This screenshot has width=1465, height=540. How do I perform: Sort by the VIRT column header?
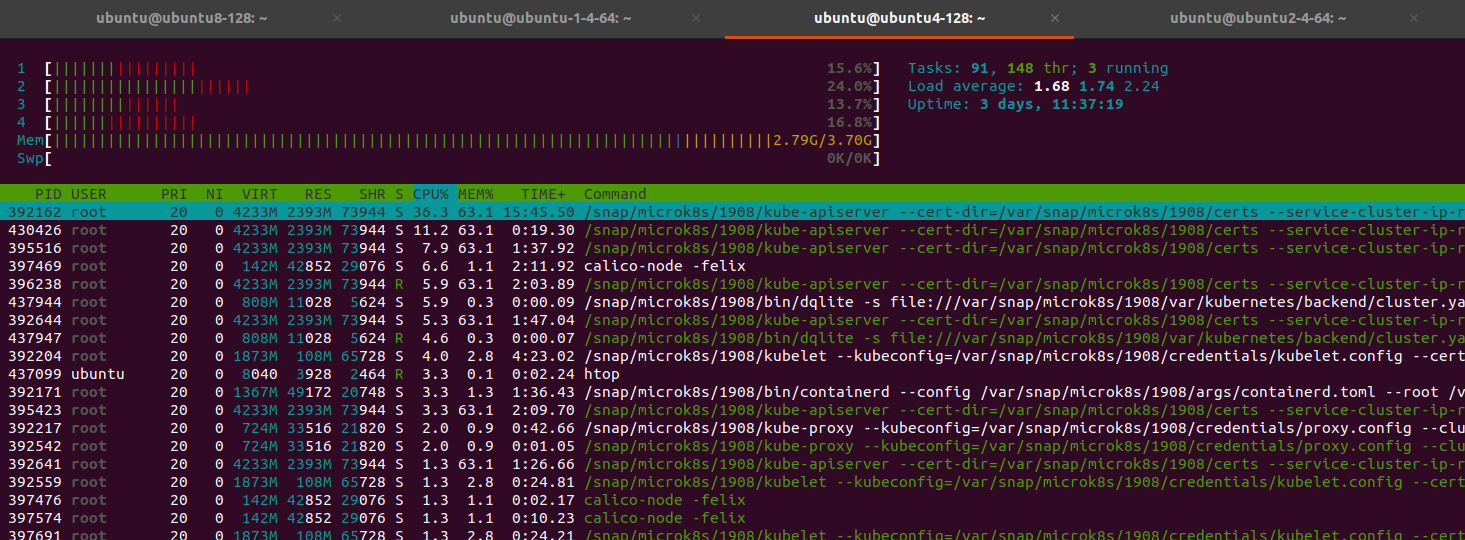coord(260,194)
